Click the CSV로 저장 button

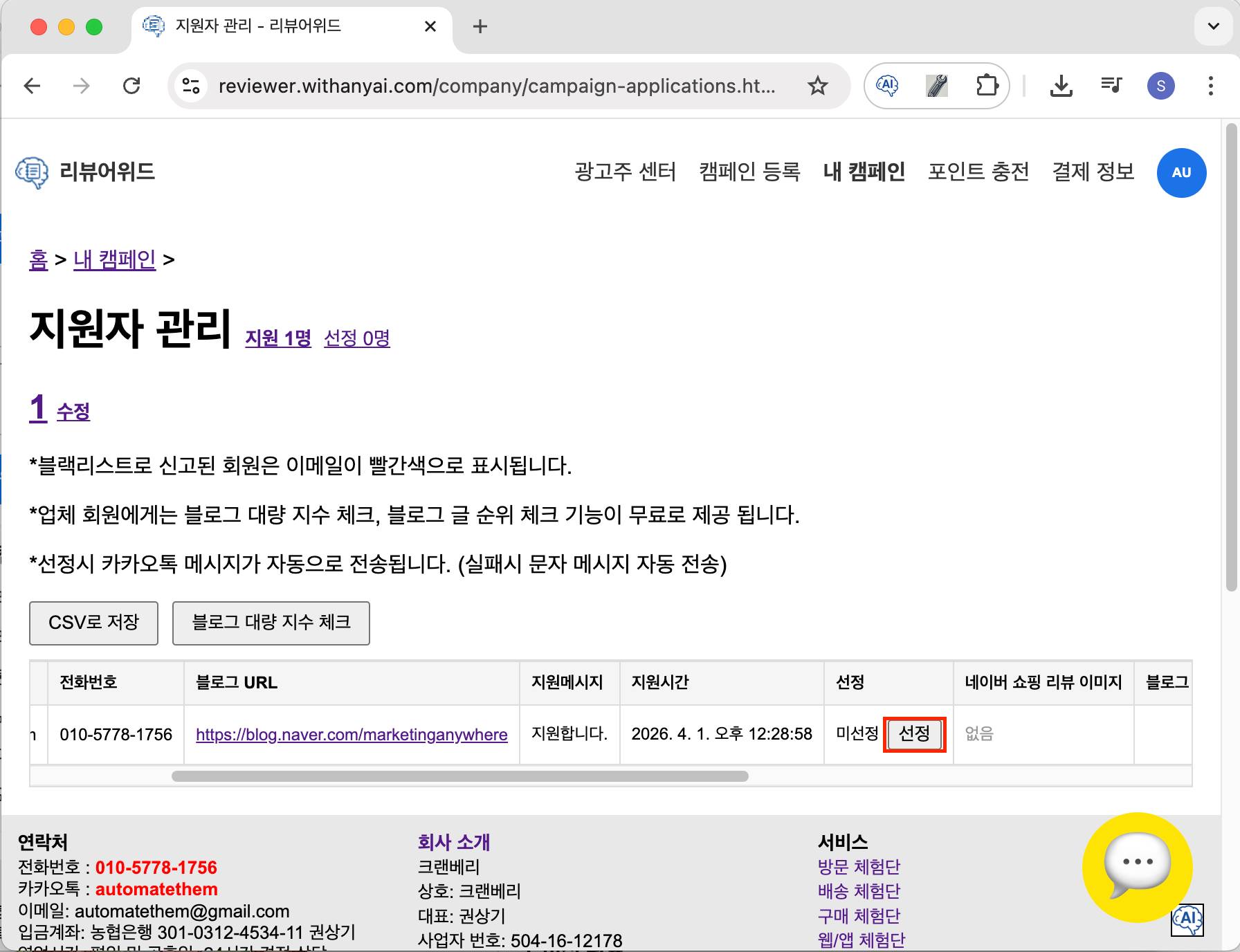(93, 623)
